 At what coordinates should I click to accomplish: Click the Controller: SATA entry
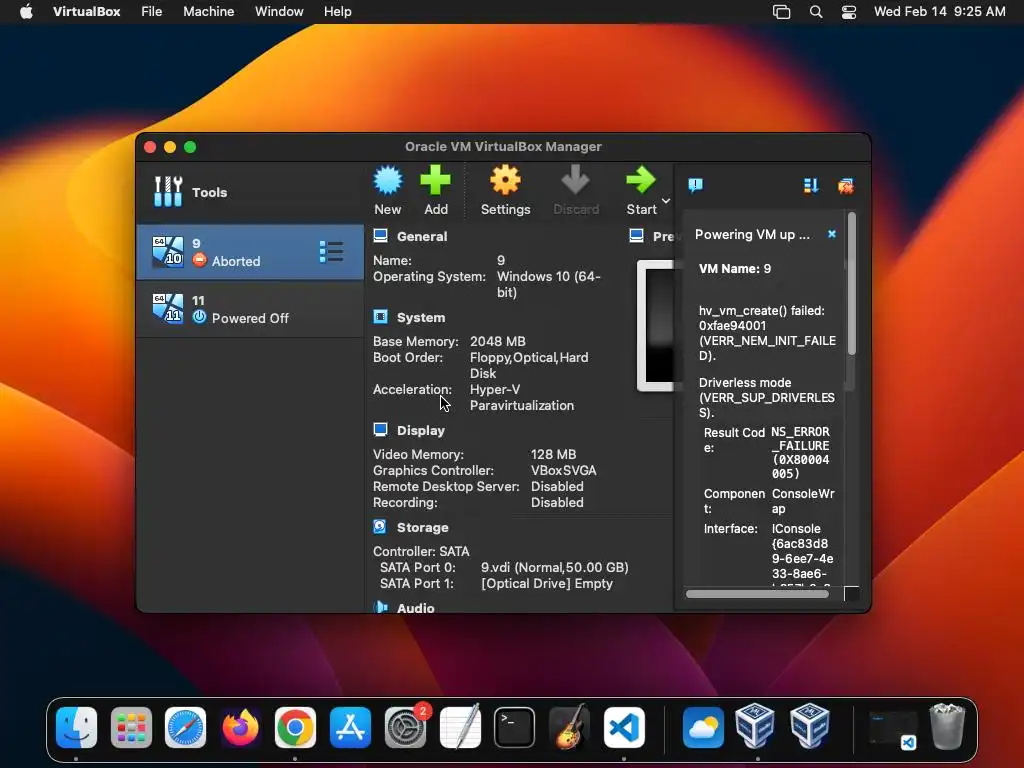click(421, 551)
